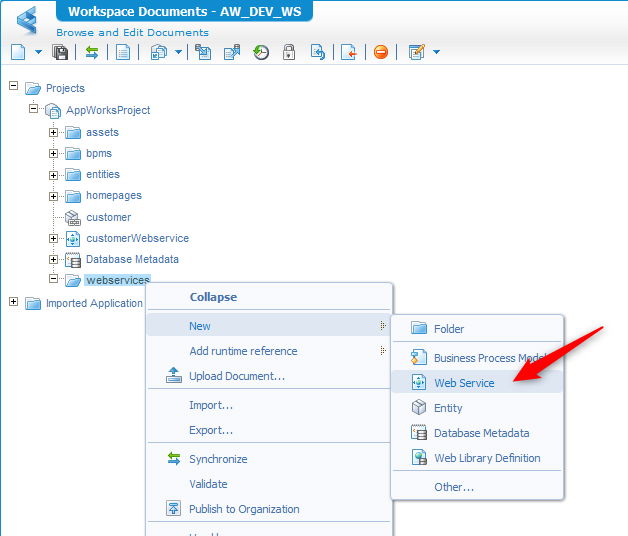Image resolution: width=628 pixels, height=536 pixels.
Task: Click the padlock toolbar icon
Action: tap(289, 52)
